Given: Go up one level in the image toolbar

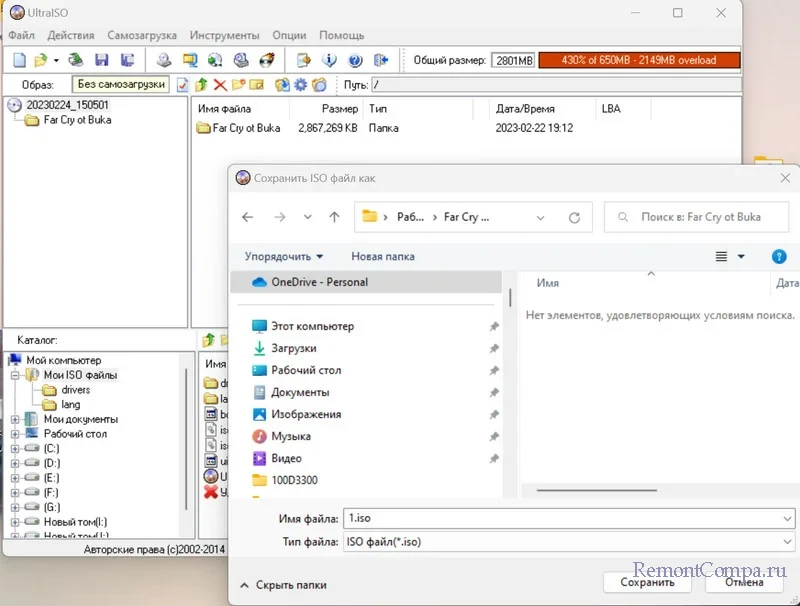Looking at the screenshot, I should 202,85.
